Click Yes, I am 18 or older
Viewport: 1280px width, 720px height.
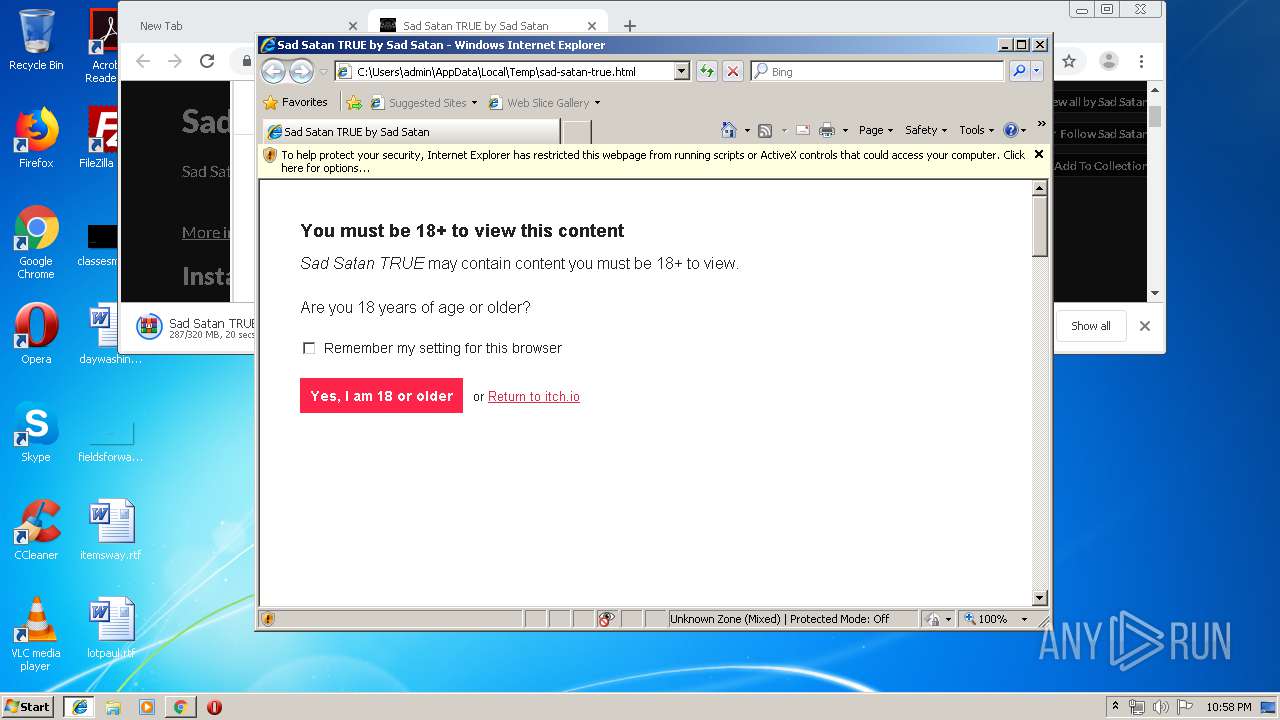381,396
